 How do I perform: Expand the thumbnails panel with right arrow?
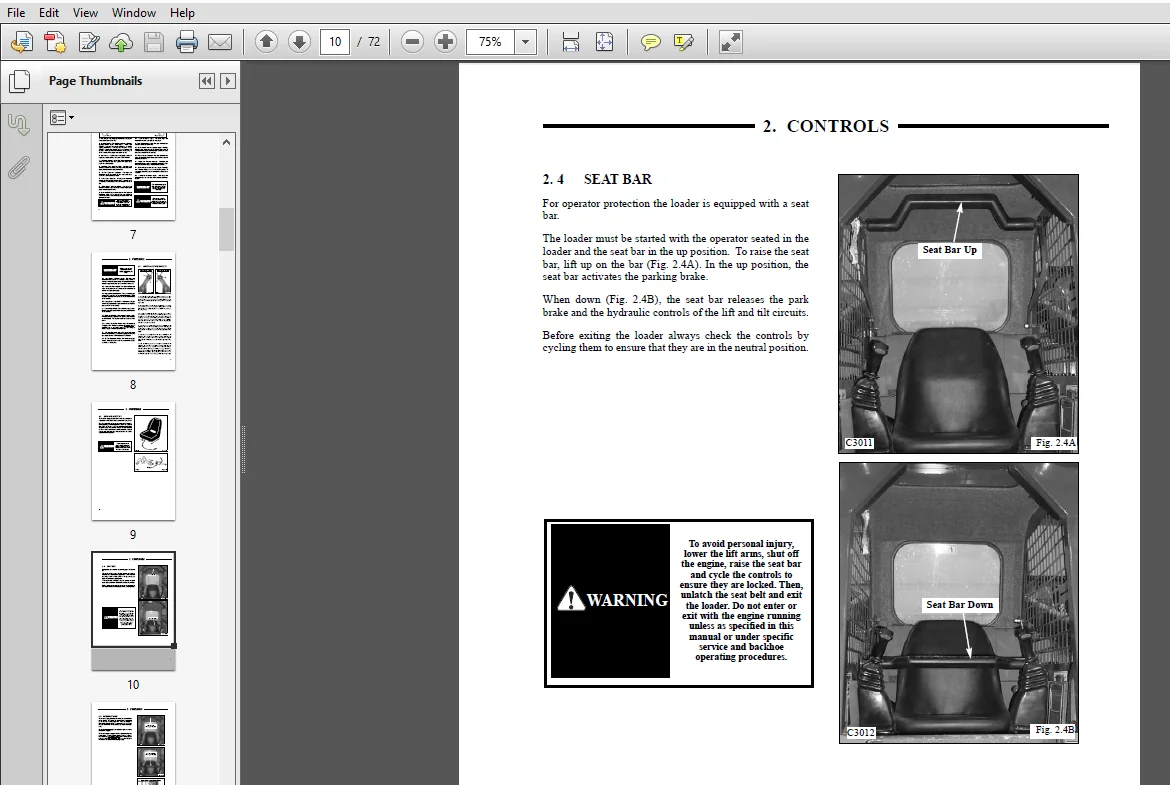coord(228,81)
